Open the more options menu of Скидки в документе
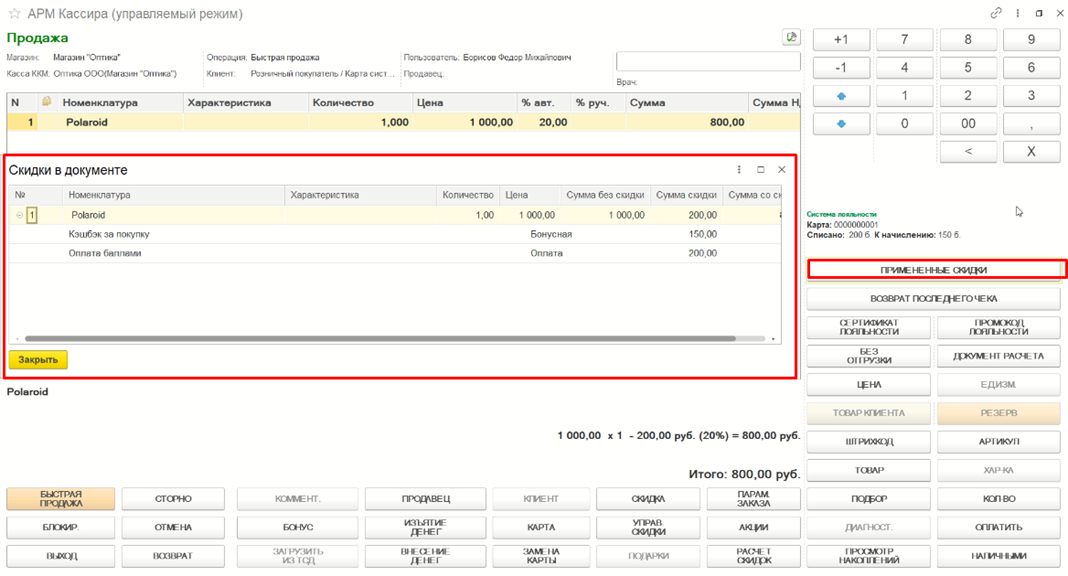This screenshot has width=1068, height=576. [739, 170]
